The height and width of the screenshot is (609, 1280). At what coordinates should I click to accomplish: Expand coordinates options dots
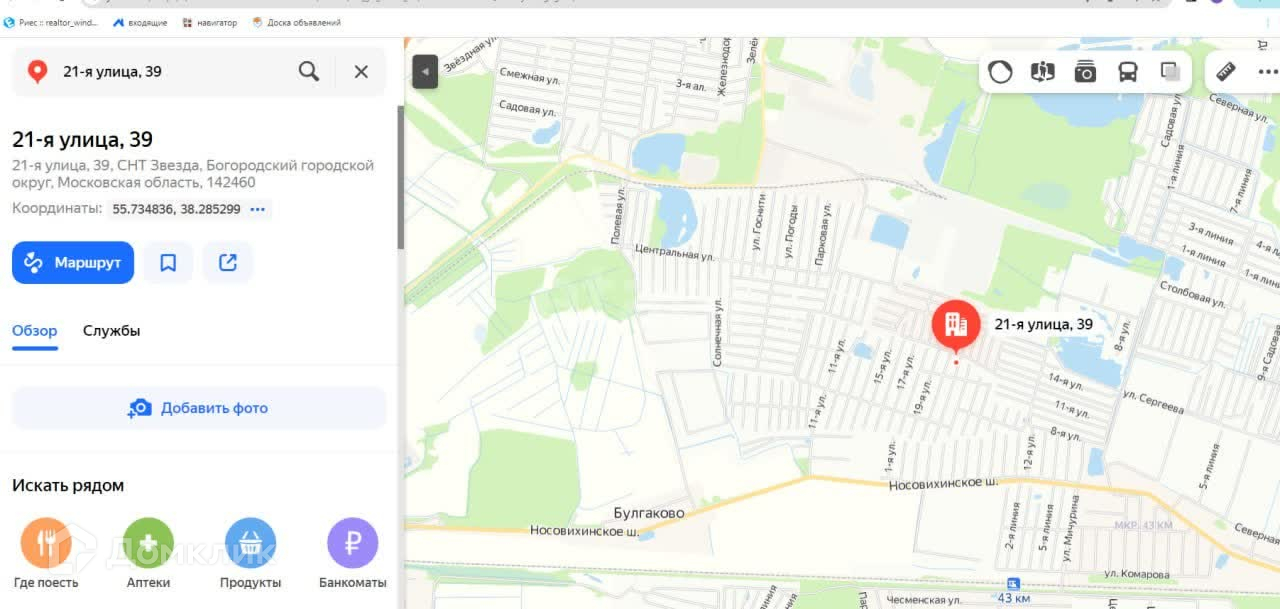pos(258,209)
